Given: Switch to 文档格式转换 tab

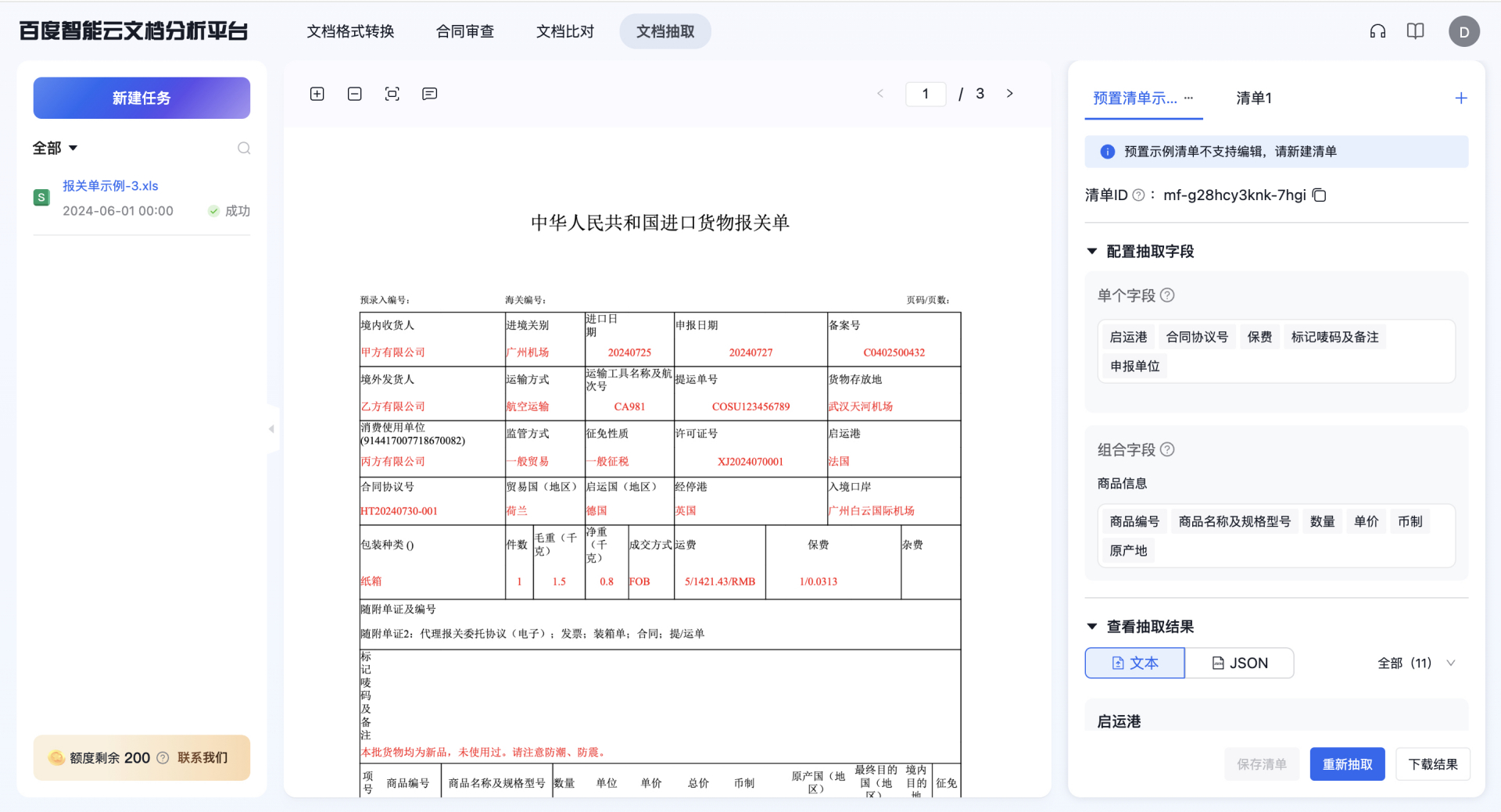Looking at the screenshot, I should 350,31.
